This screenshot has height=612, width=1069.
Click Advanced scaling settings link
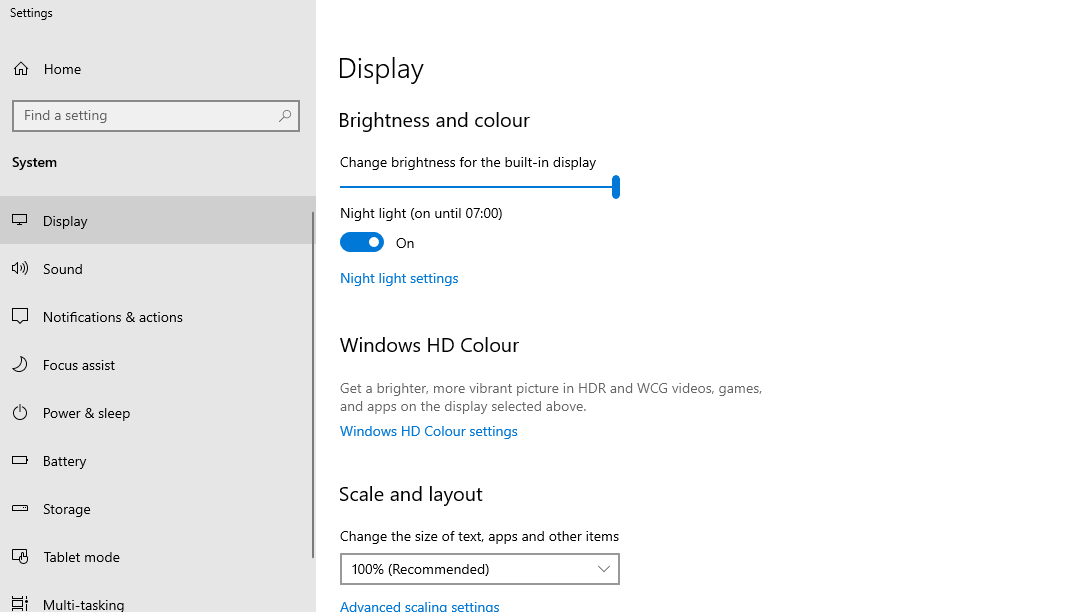420,606
